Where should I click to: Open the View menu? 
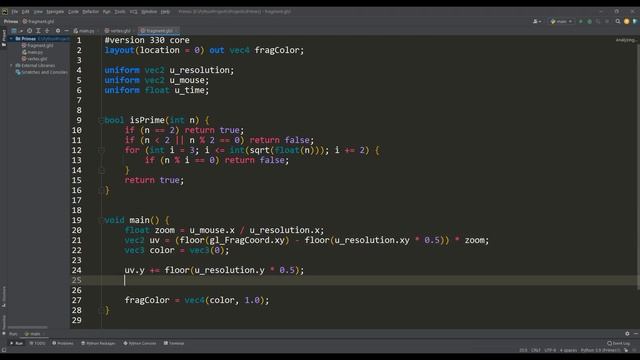(x=38, y=11)
